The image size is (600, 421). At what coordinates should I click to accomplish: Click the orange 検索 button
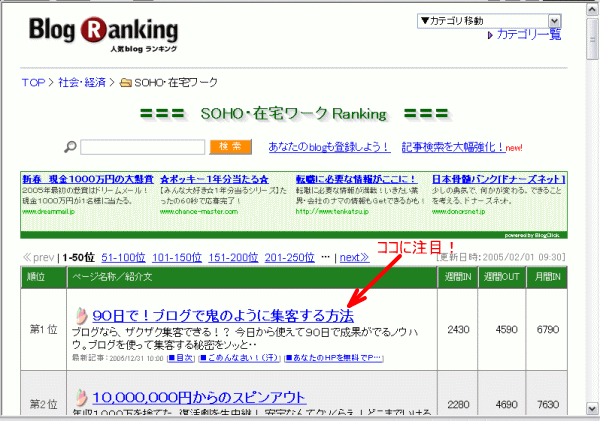pyautogui.click(x=230, y=147)
